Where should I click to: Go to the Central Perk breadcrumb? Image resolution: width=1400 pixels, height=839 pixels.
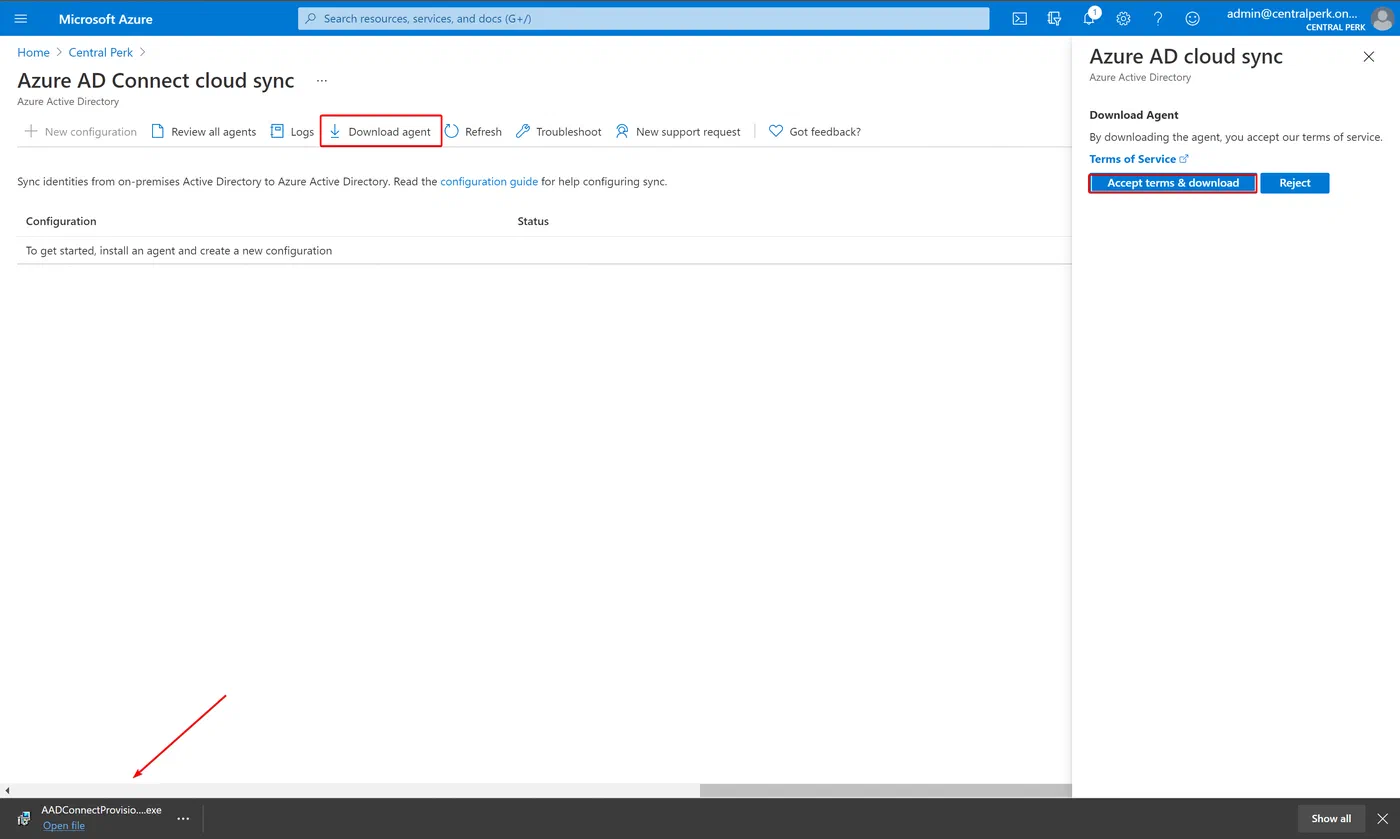pyautogui.click(x=101, y=52)
